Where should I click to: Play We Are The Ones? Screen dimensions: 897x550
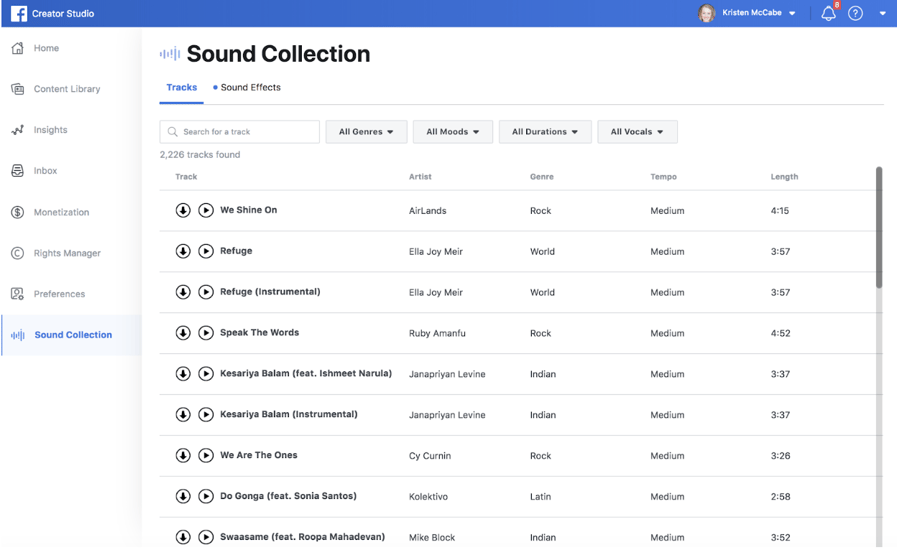pyautogui.click(x=206, y=455)
